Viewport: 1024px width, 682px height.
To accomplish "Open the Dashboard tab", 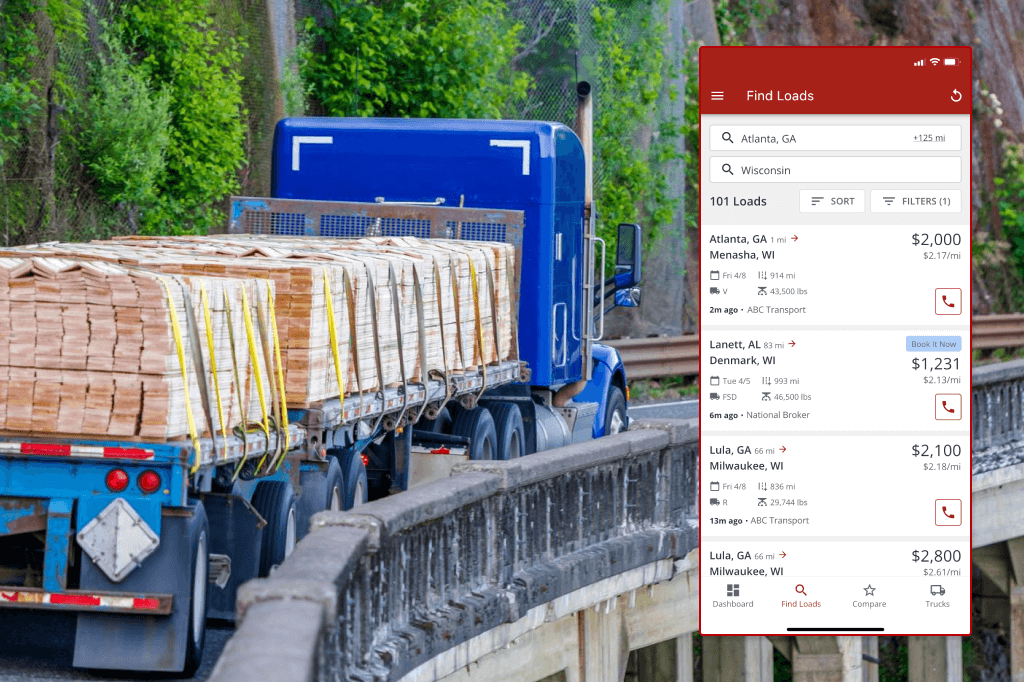I will [733, 596].
